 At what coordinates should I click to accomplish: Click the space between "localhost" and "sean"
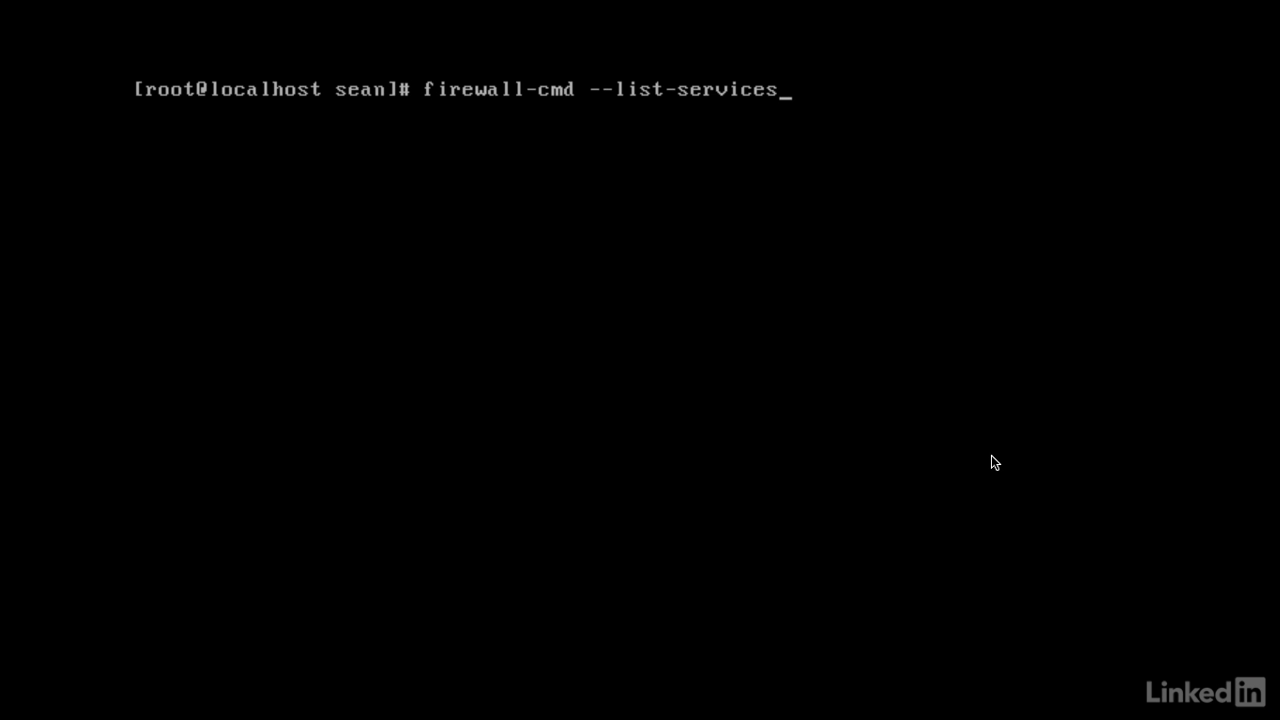328,89
